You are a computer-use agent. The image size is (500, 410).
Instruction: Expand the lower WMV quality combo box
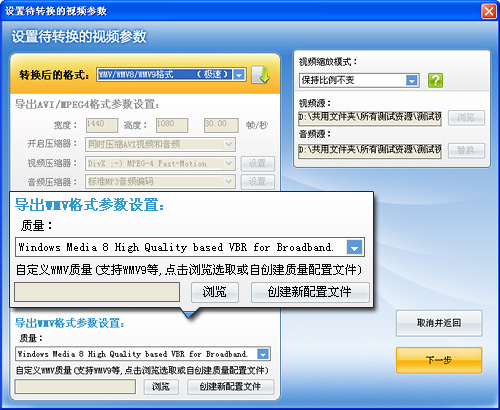[x=263, y=354]
